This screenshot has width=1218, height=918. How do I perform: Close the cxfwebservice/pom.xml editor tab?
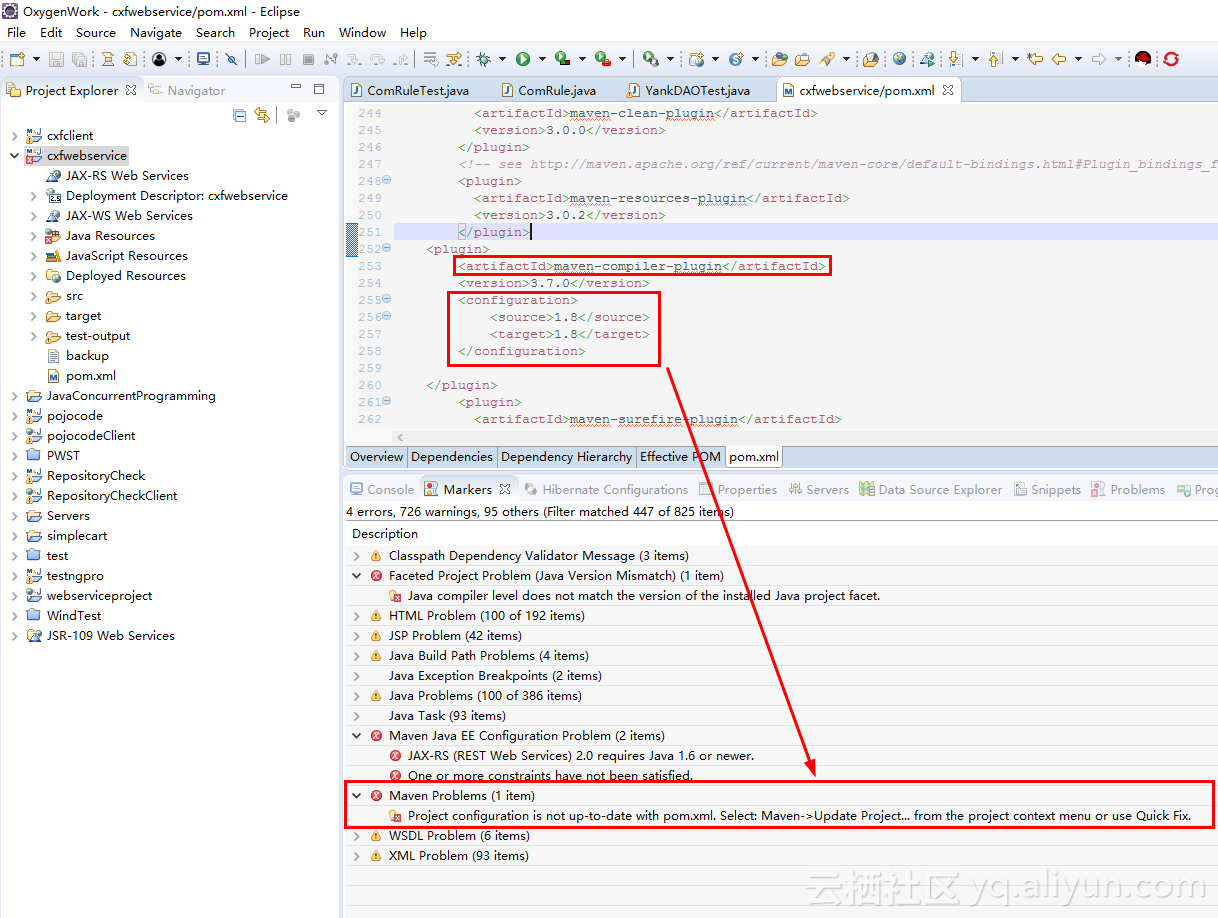(x=948, y=90)
